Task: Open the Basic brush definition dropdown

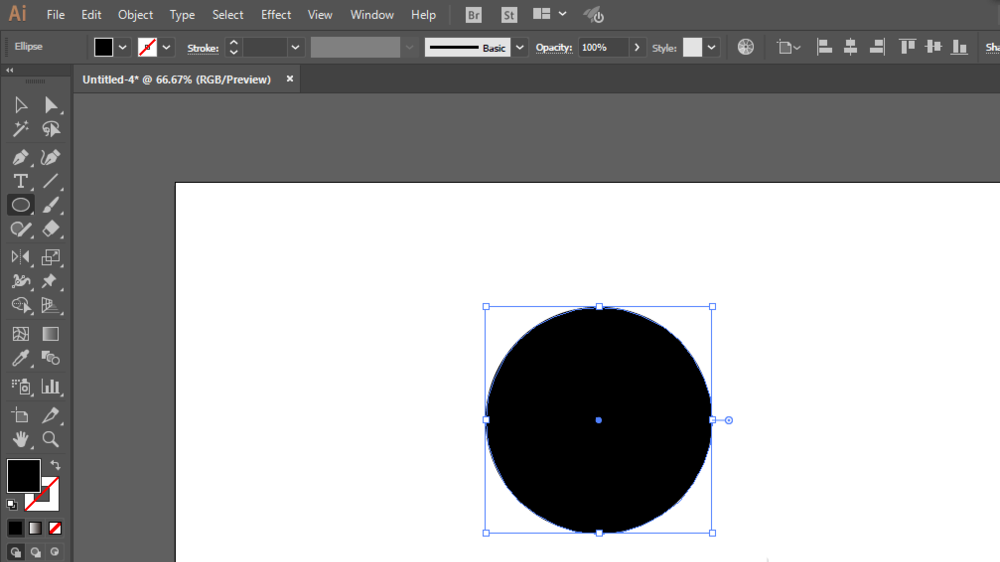Action: pos(520,47)
